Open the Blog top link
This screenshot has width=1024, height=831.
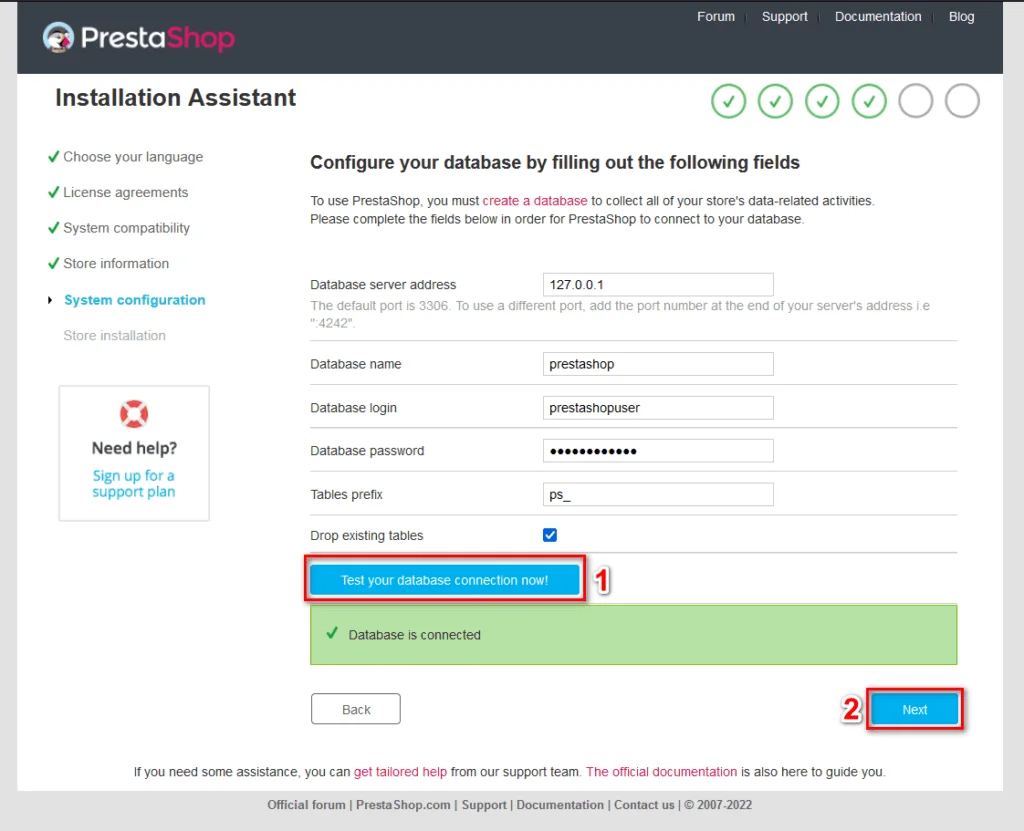click(x=961, y=16)
